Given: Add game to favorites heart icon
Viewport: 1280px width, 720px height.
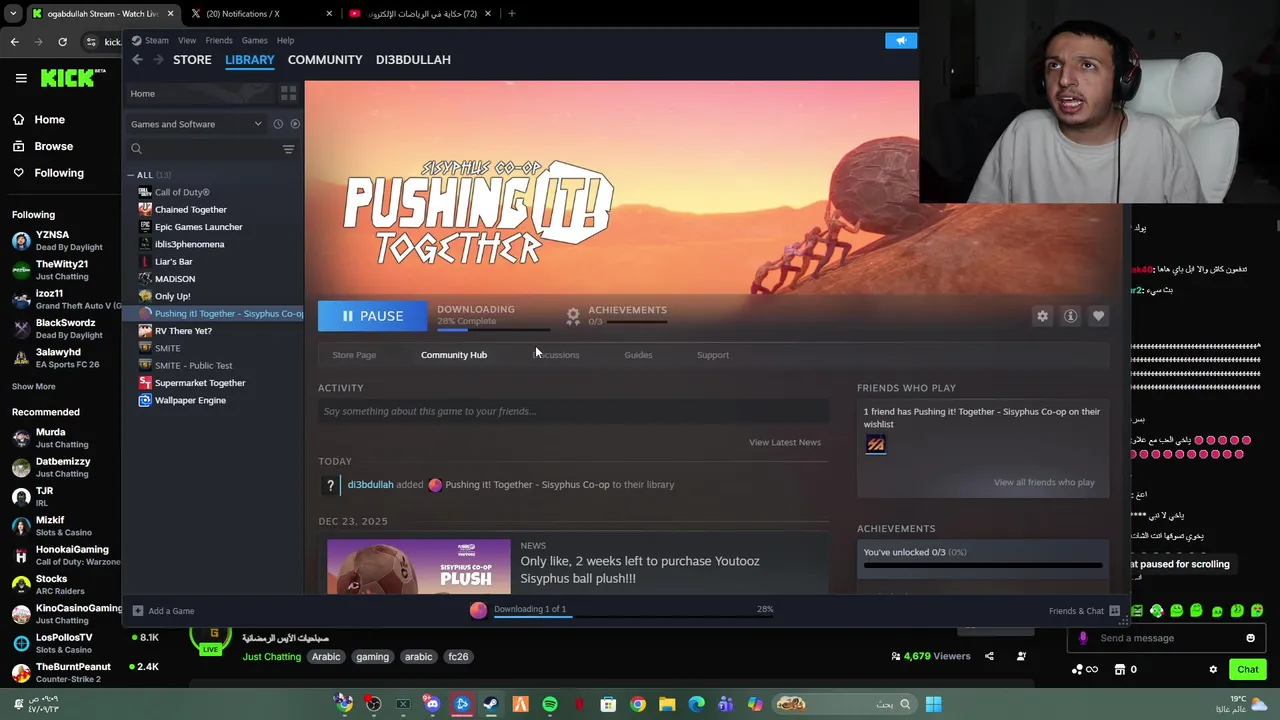Looking at the screenshot, I should pos(1098,316).
